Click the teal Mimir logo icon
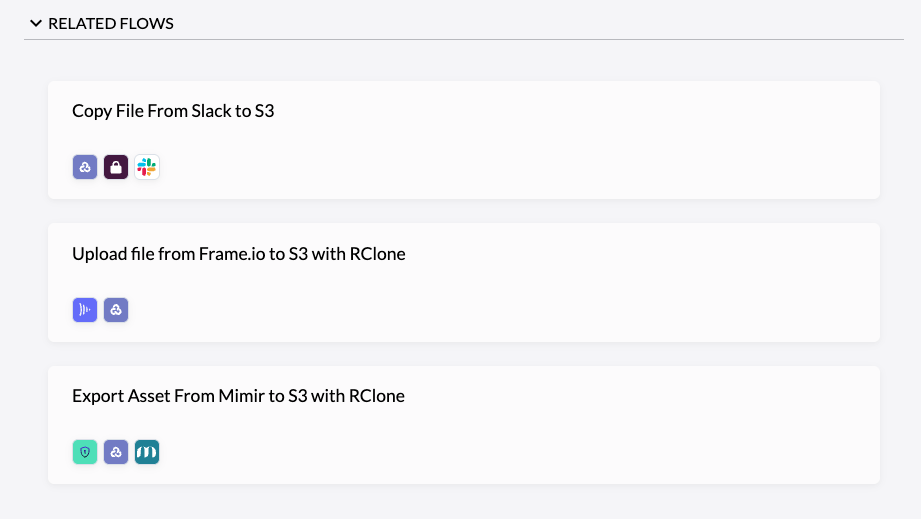This screenshot has height=519, width=921. pyautogui.click(x=147, y=452)
